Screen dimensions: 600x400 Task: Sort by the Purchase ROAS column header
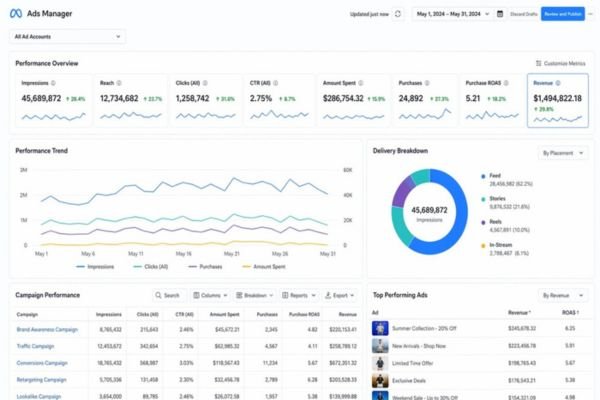click(x=304, y=314)
